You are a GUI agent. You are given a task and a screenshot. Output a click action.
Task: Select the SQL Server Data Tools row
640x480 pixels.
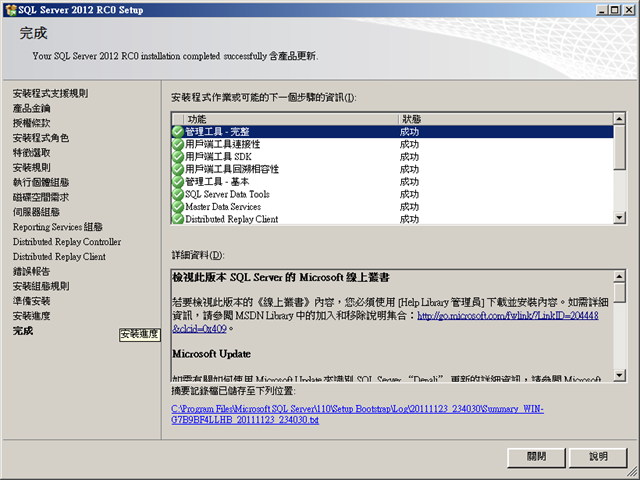tap(392, 194)
